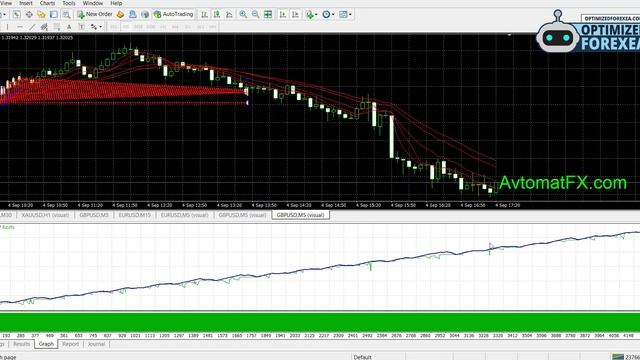
Task: Expand the Templates dropdown arrow
Action: (350, 15)
